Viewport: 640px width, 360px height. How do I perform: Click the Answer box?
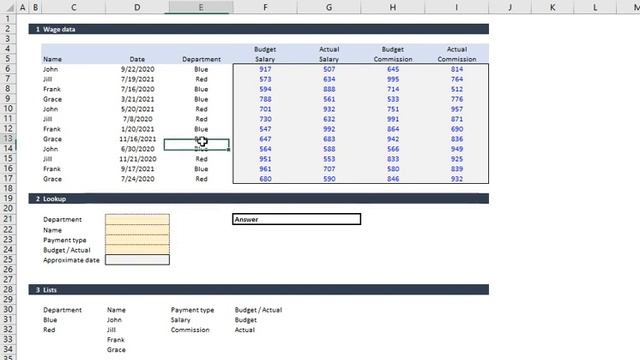pos(296,219)
